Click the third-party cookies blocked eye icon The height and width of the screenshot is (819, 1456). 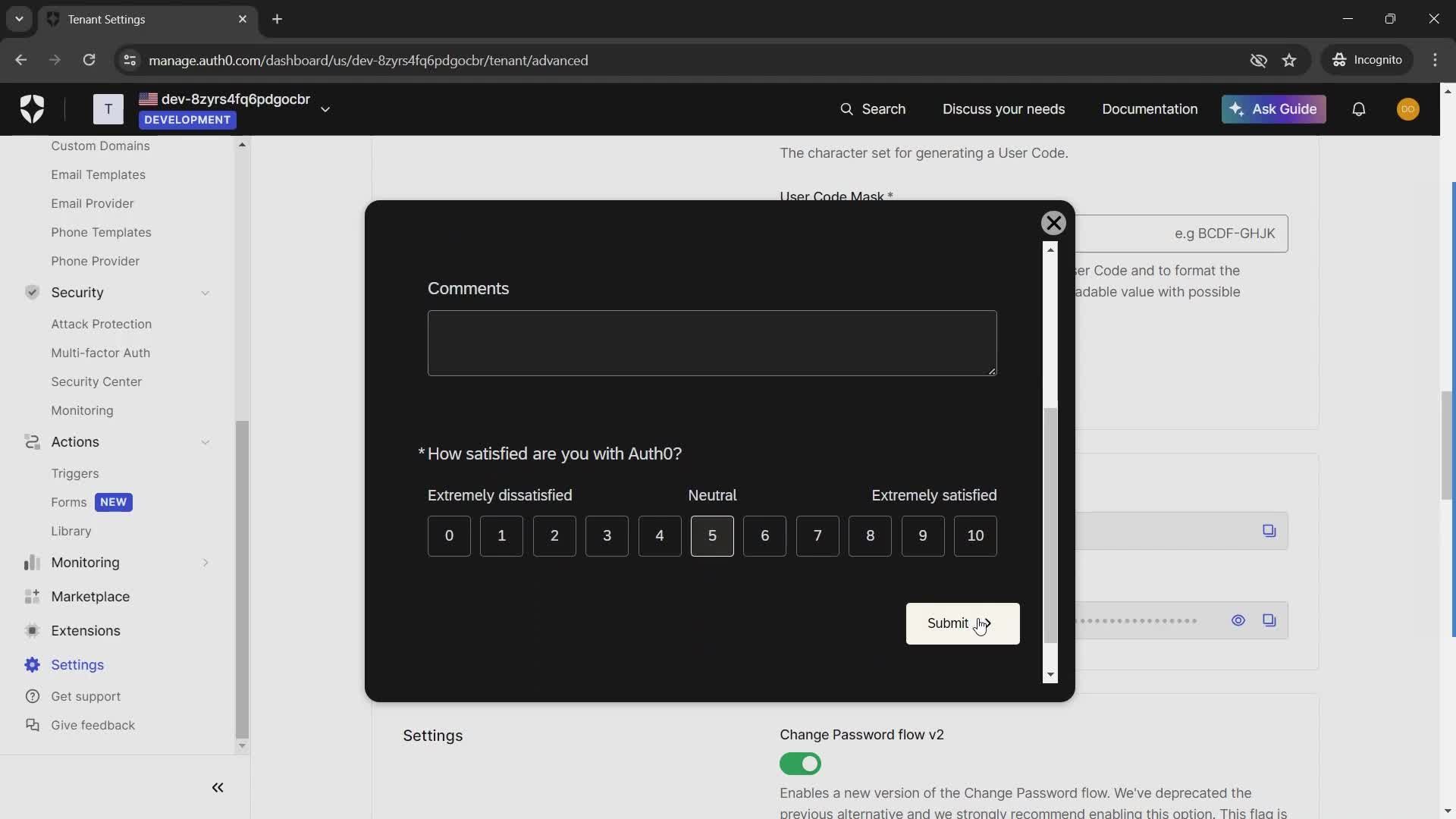pyautogui.click(x=1258, y=60)
